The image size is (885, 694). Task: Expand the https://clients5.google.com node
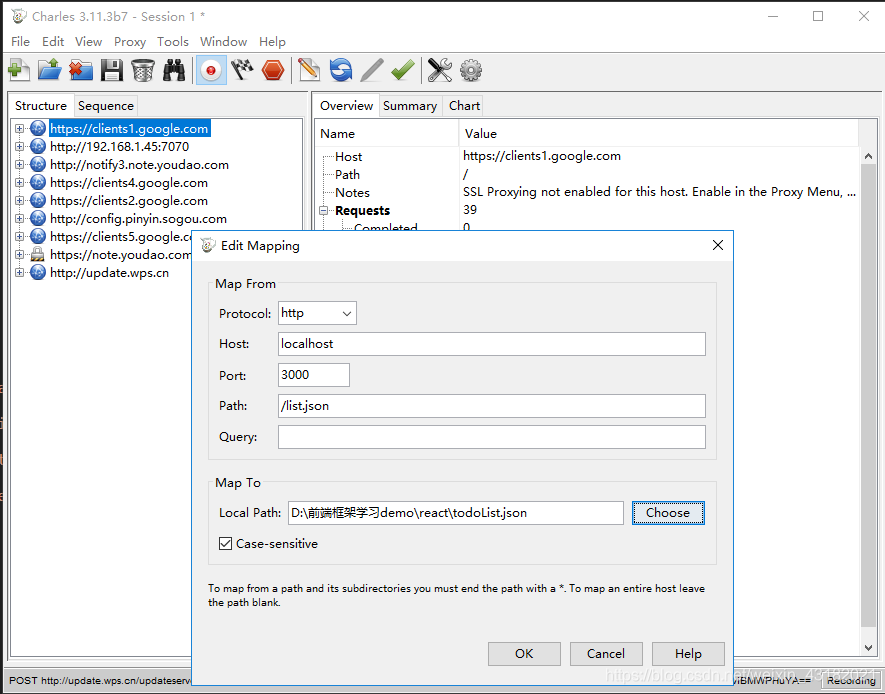pos(19,237)
